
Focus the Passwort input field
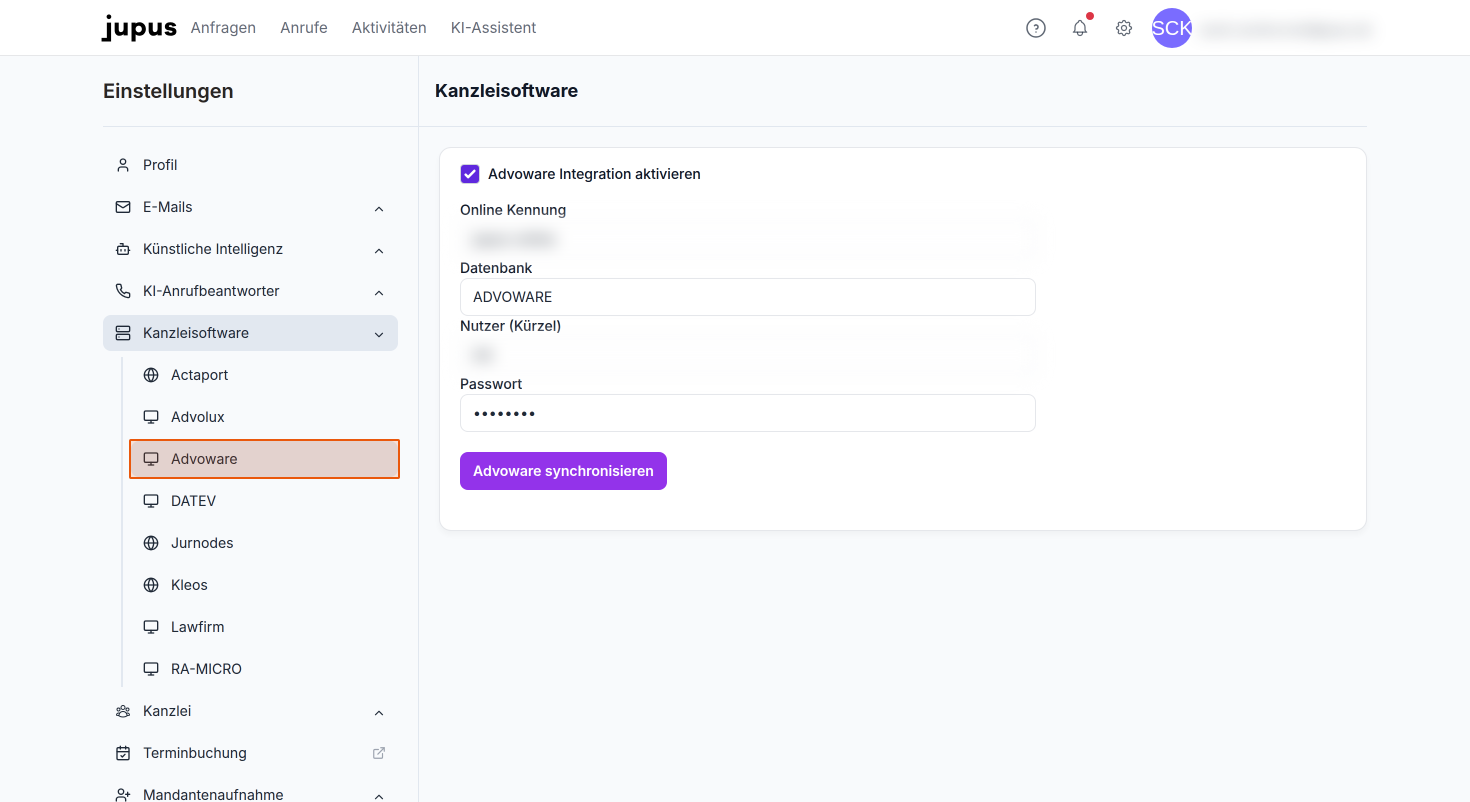point(747,413)
